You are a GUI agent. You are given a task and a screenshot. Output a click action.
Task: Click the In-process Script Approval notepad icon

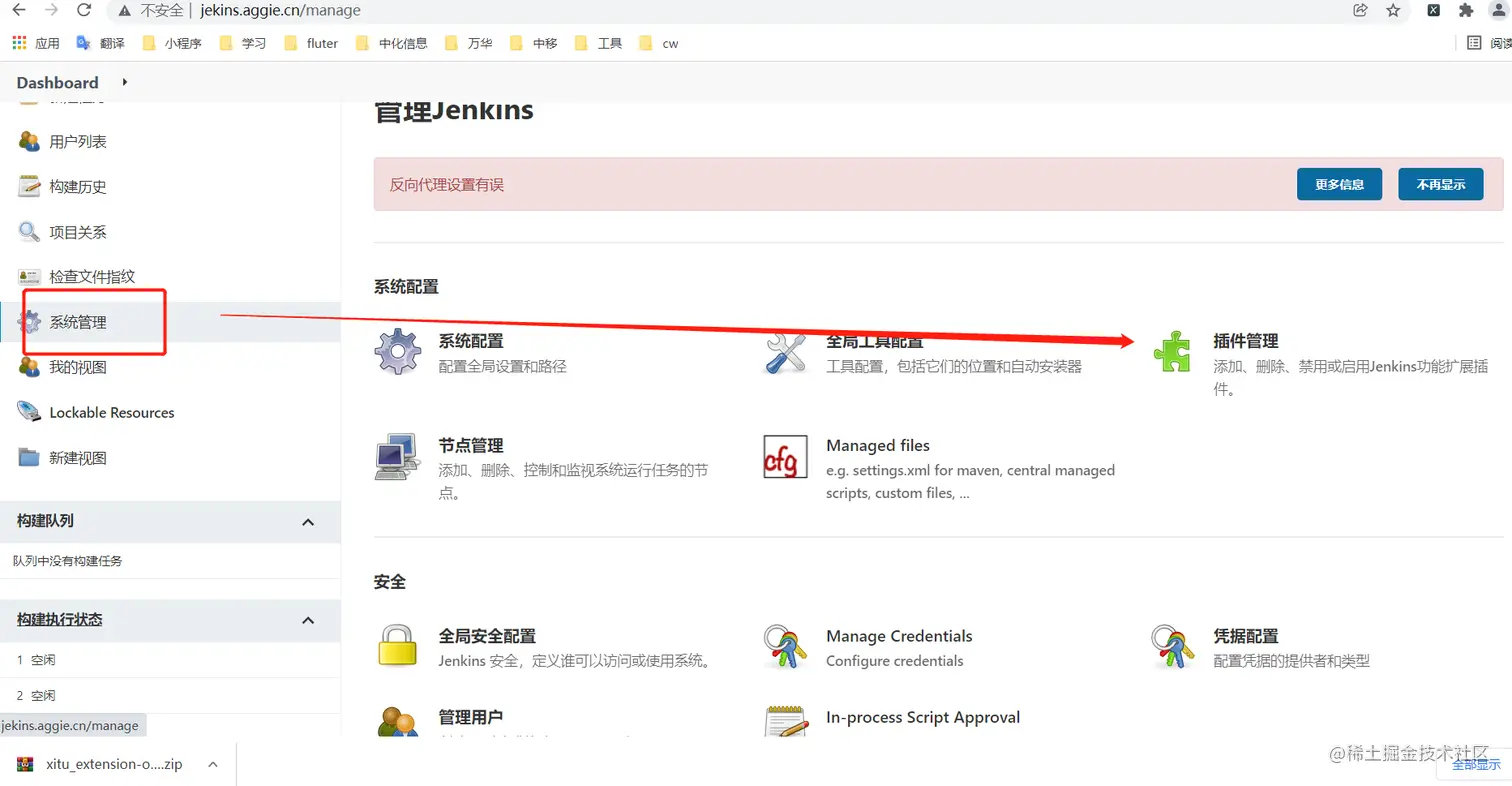(786, 721)
